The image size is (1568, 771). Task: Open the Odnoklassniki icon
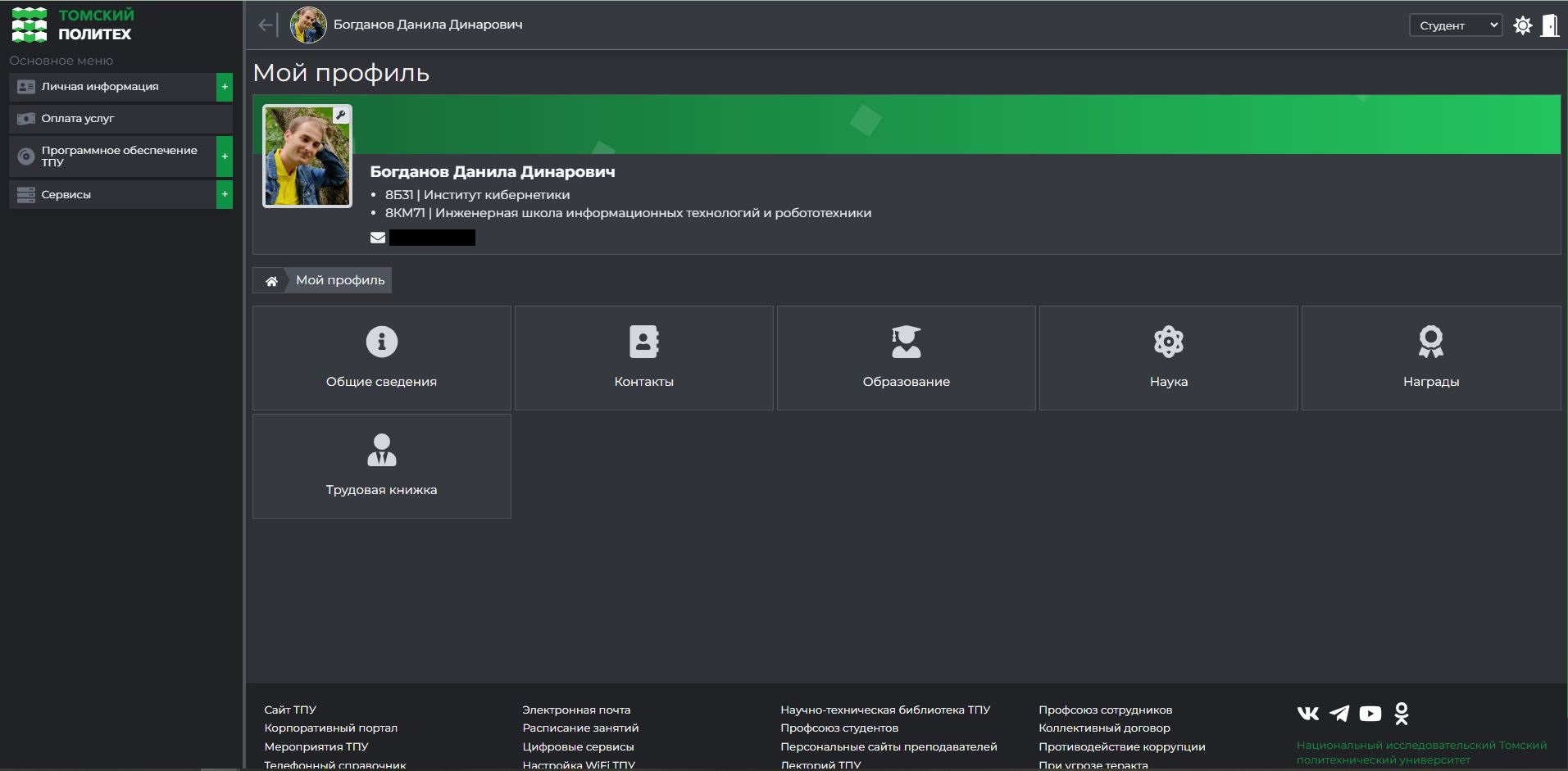coord(1402,714)
